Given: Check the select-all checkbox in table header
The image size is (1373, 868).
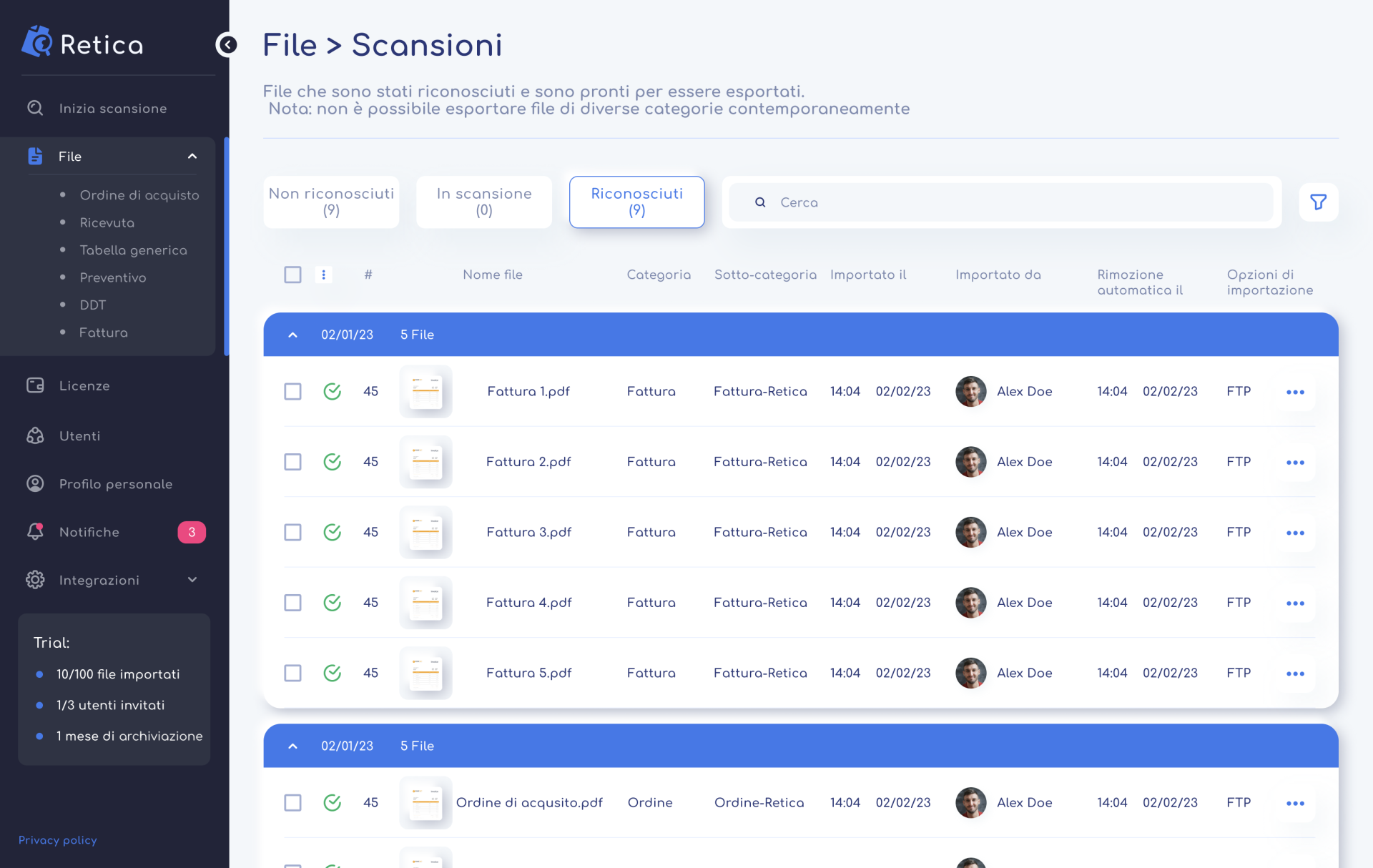Looking at the screenshot, I should pyautogui.click(x=292, y=275).
